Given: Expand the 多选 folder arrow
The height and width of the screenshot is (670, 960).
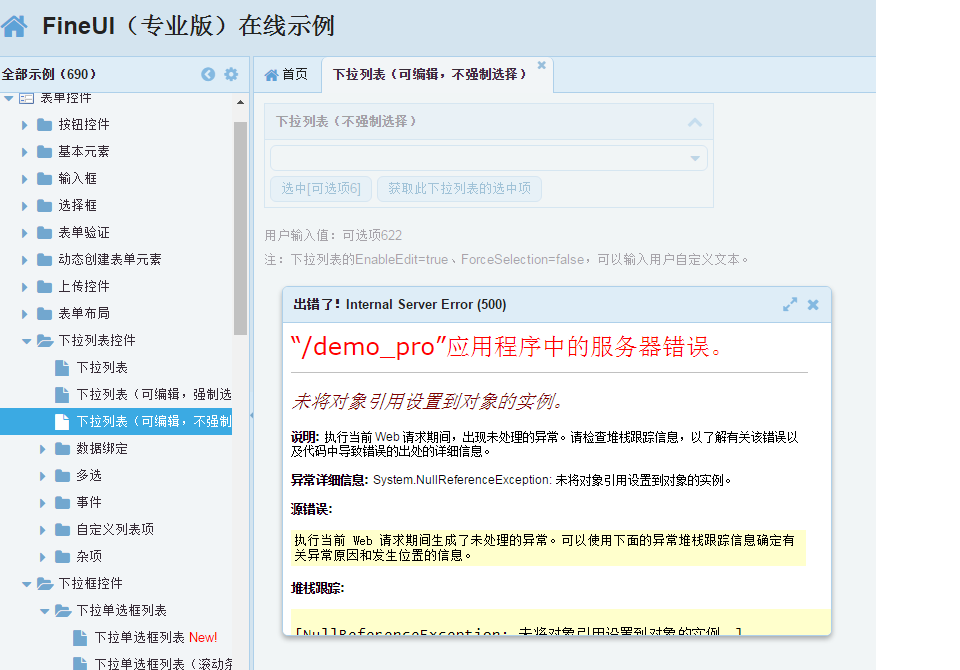Looking at the screenshot, I should (x=42, y=476).
